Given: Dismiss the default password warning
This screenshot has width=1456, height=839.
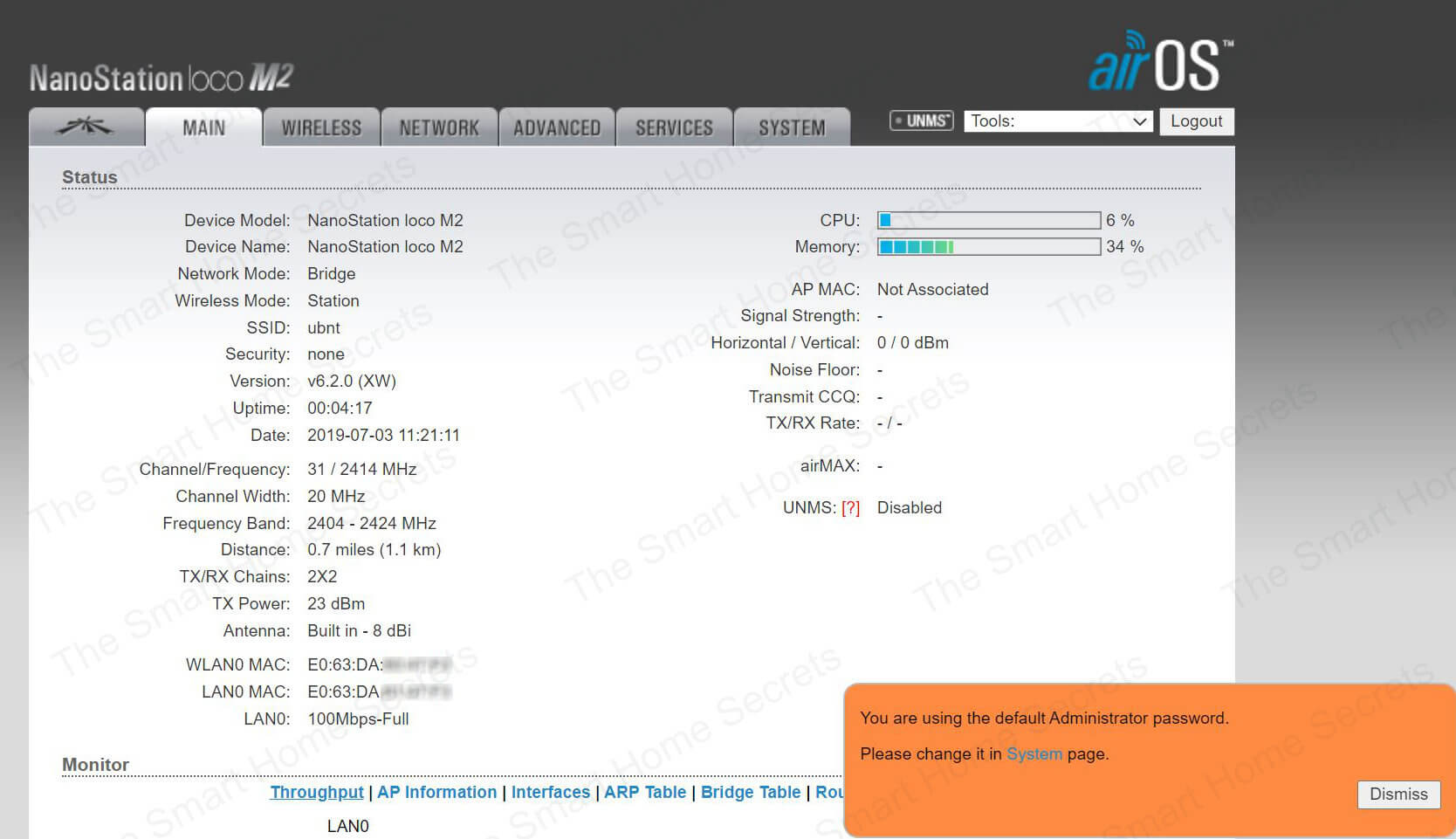Looking at the screenshot, I should pos(1398,794).
